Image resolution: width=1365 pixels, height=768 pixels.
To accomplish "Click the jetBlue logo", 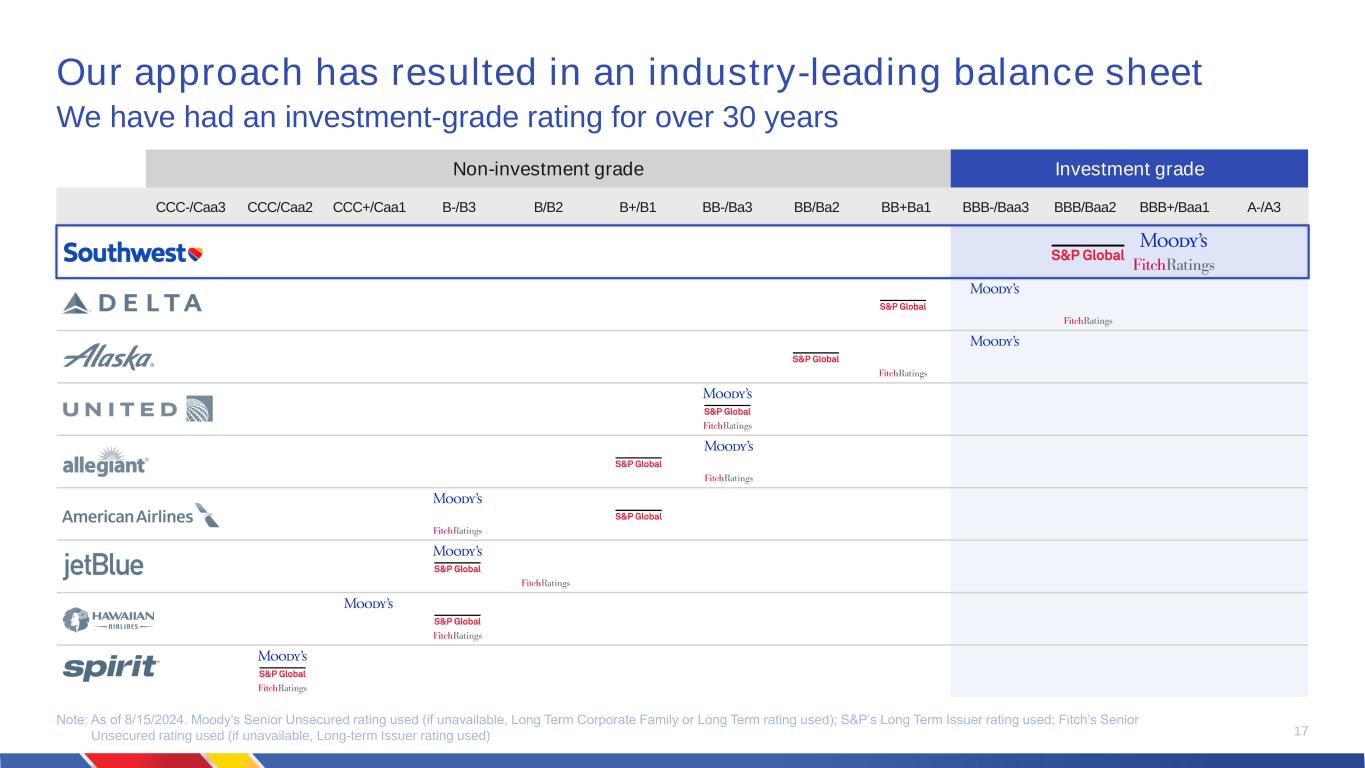I will [104, 566].
